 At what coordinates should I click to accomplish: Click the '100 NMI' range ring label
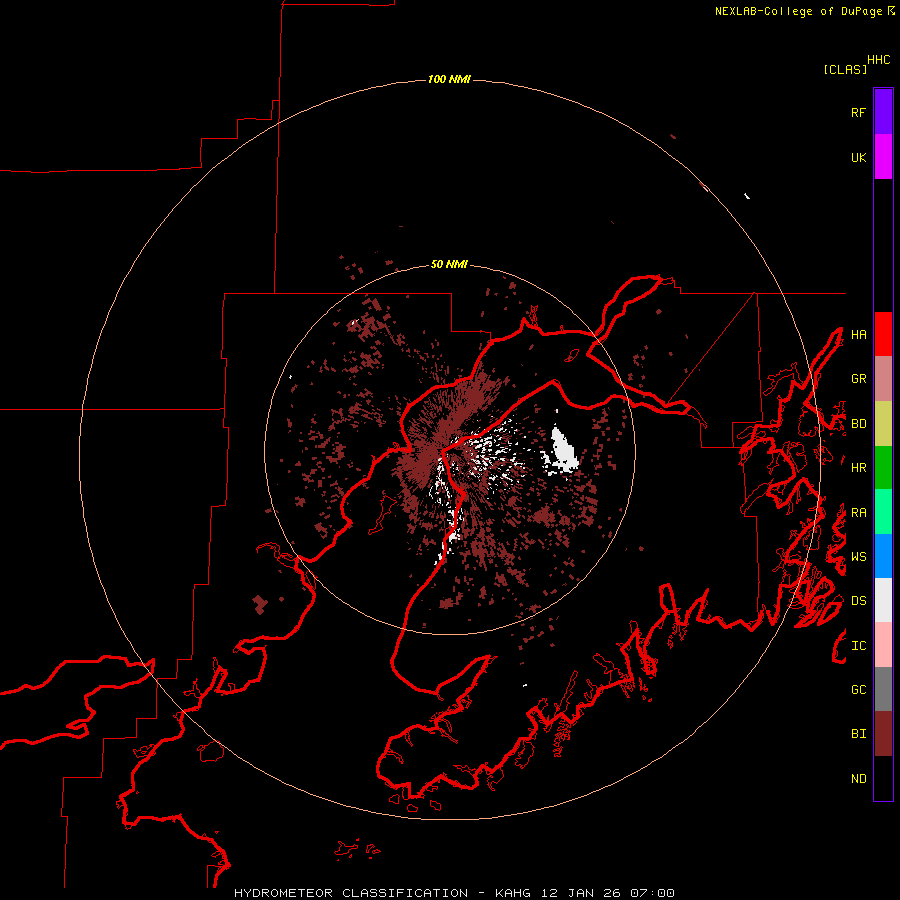tap(449, 79)
